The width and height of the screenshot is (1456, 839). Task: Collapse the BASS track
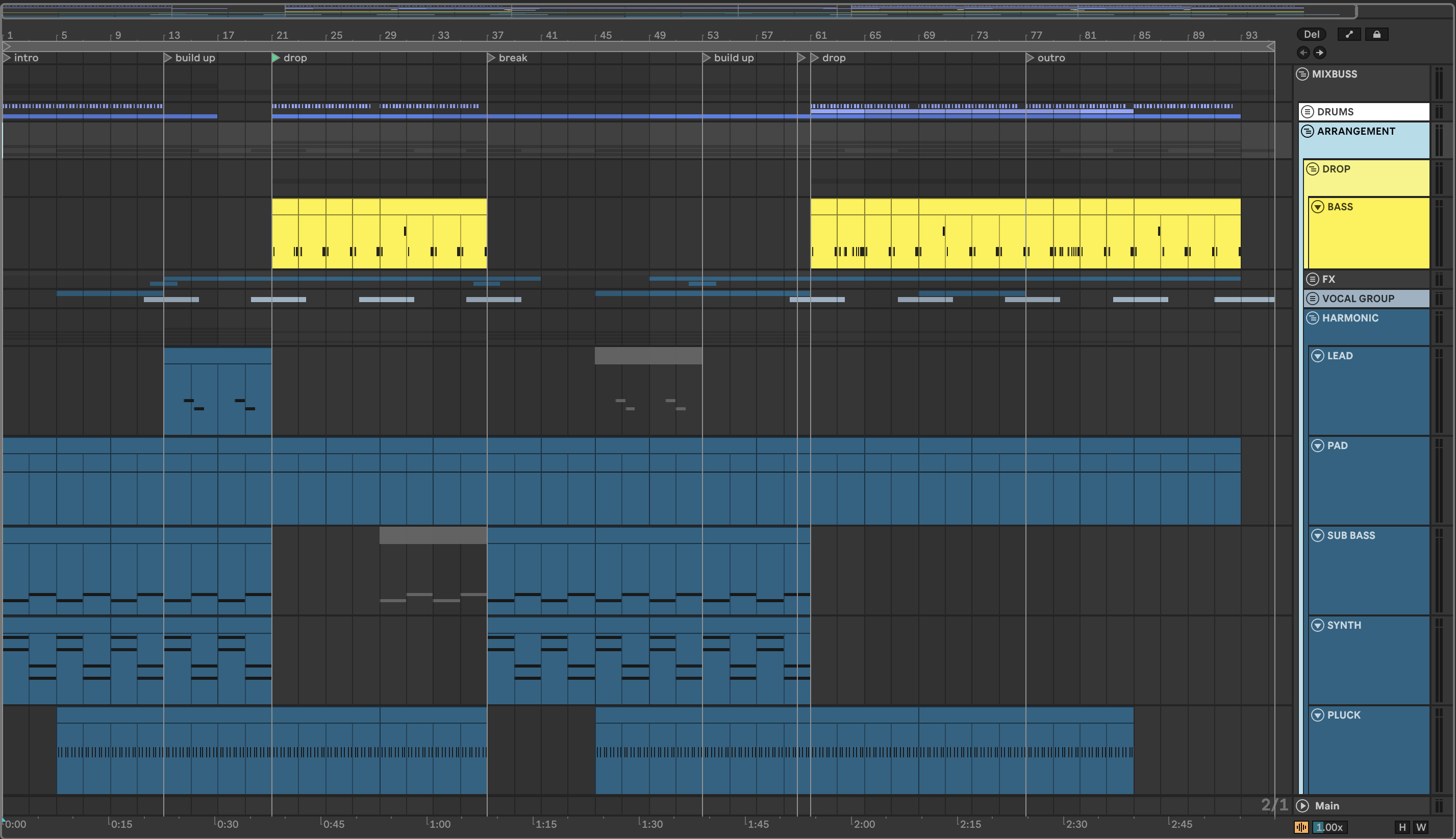1318,207
